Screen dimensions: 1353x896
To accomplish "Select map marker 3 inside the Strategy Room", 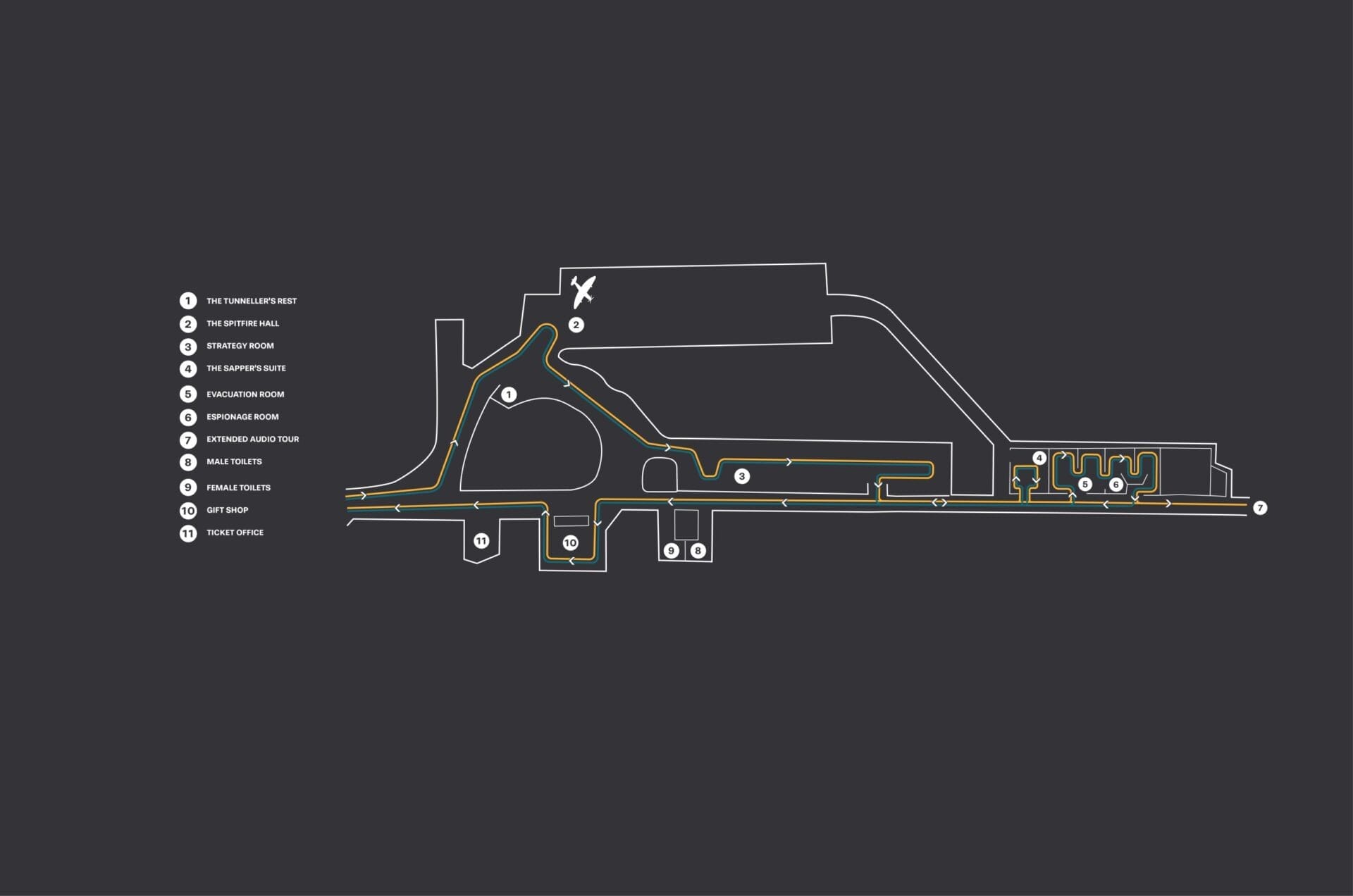I will coord(741,476).
